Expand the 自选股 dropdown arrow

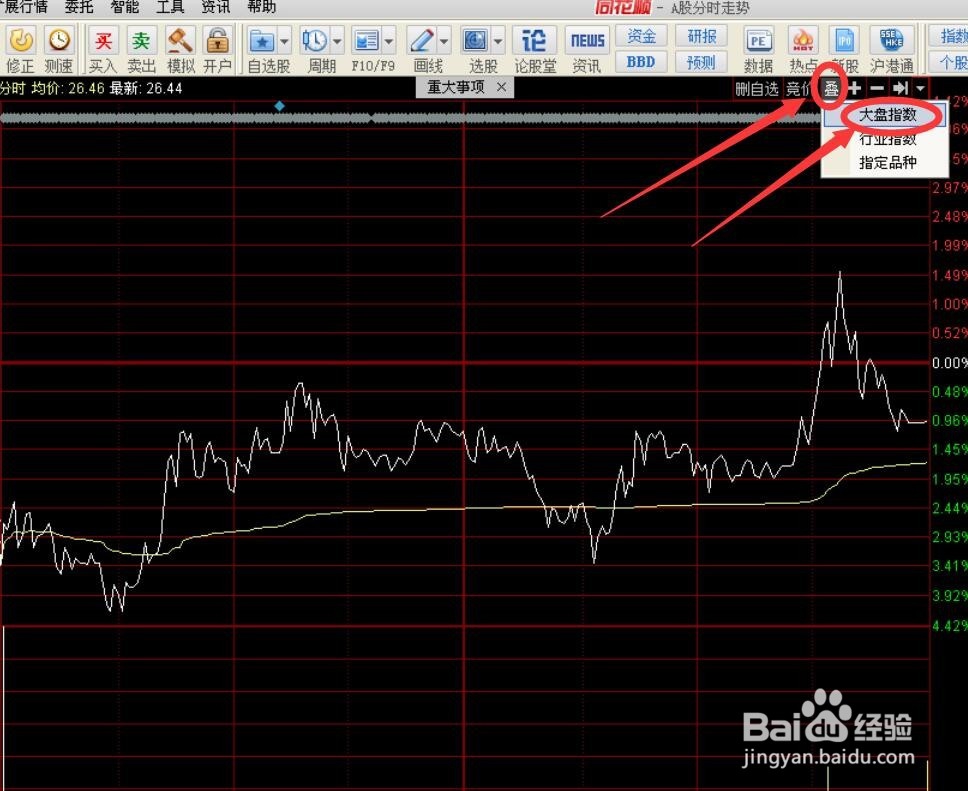coord(284,42)
